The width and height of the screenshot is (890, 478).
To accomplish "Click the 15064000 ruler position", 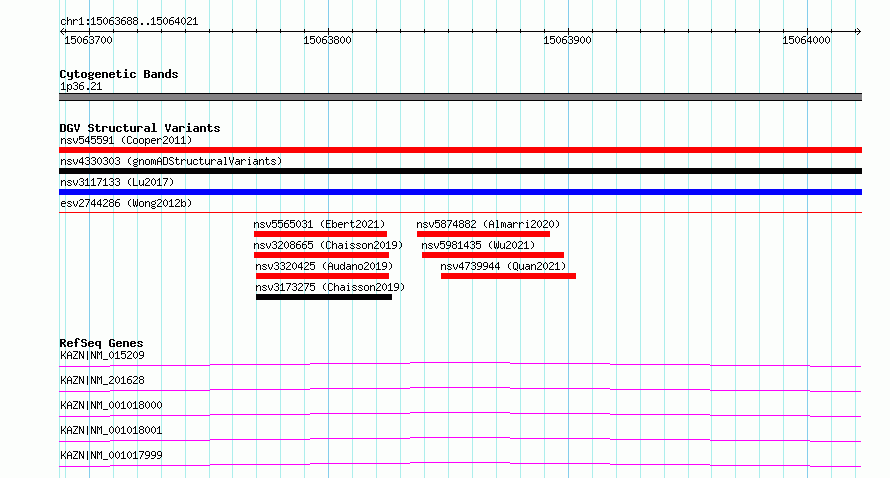I will pyautogui.click(x=807, y=40).
